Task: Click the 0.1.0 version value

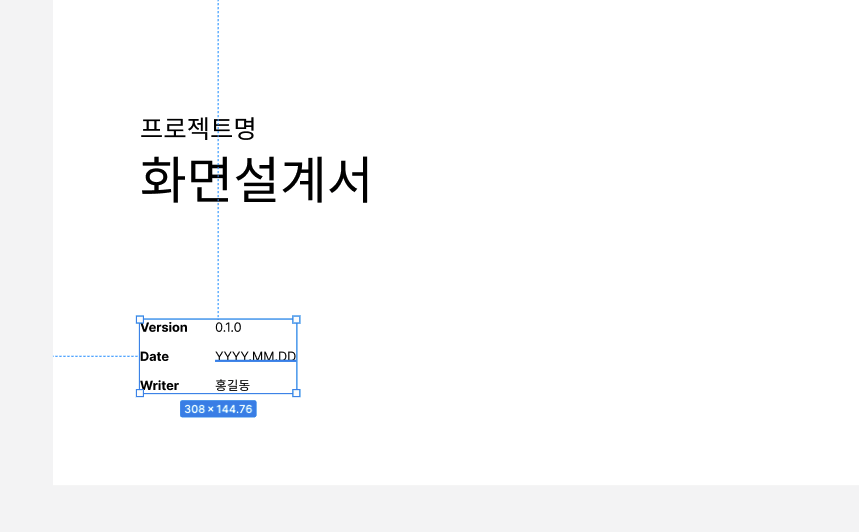Action: 228,328
